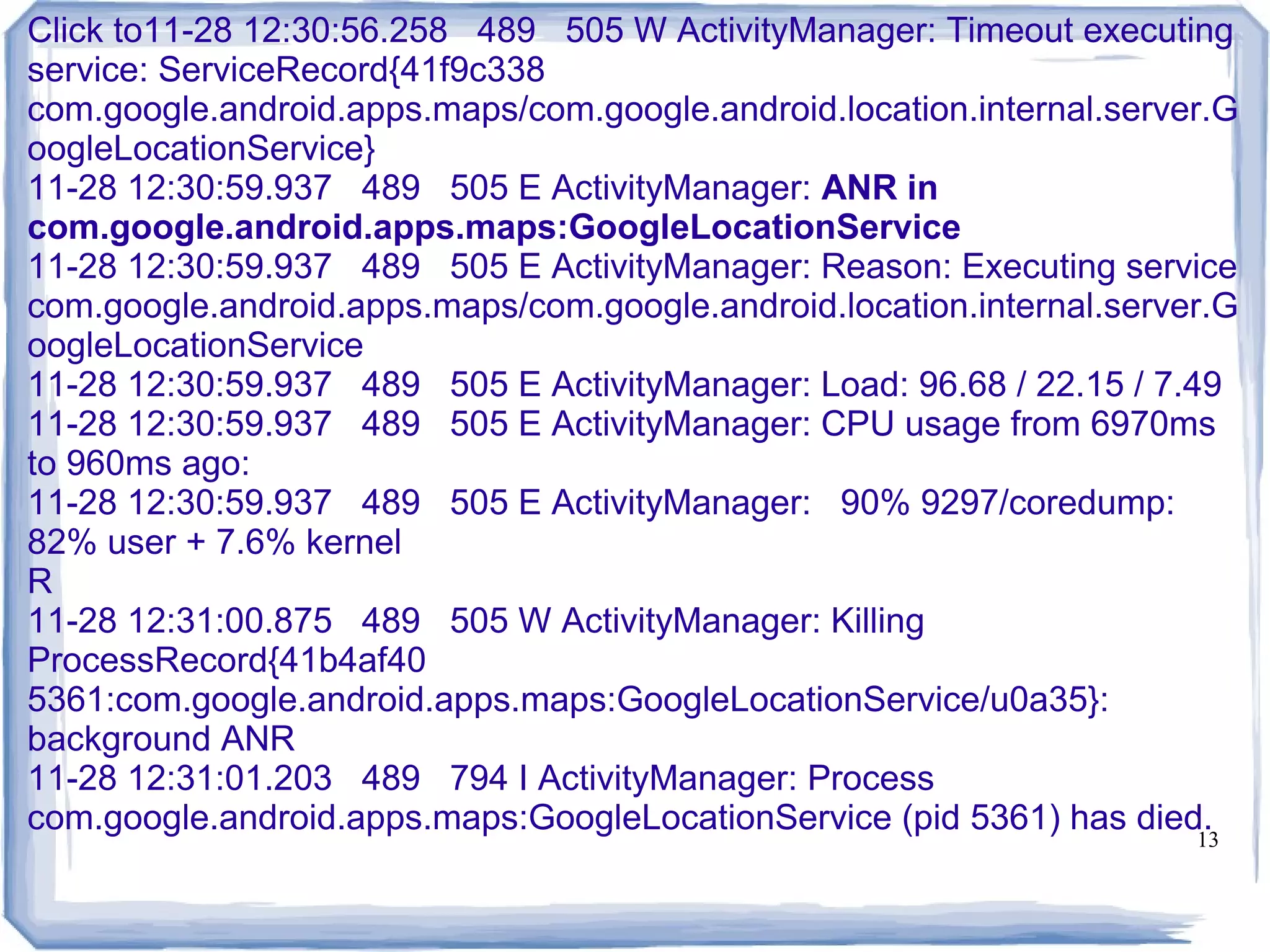Viewport: 1270px width, 952px height.
Task: Click the word 'Killing' in the log
Action: [877, 621]
